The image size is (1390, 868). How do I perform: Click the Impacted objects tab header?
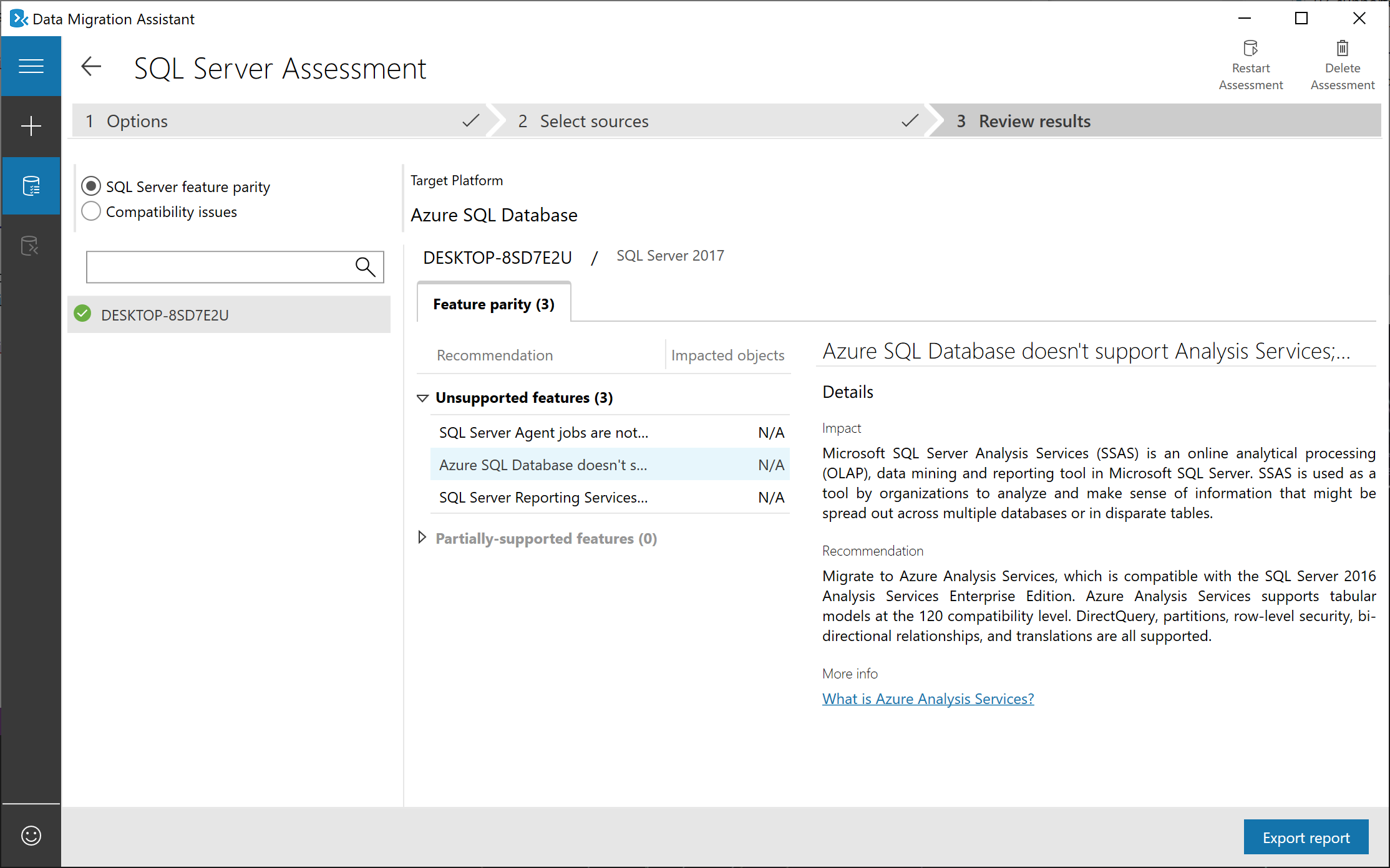coord(727,355)
